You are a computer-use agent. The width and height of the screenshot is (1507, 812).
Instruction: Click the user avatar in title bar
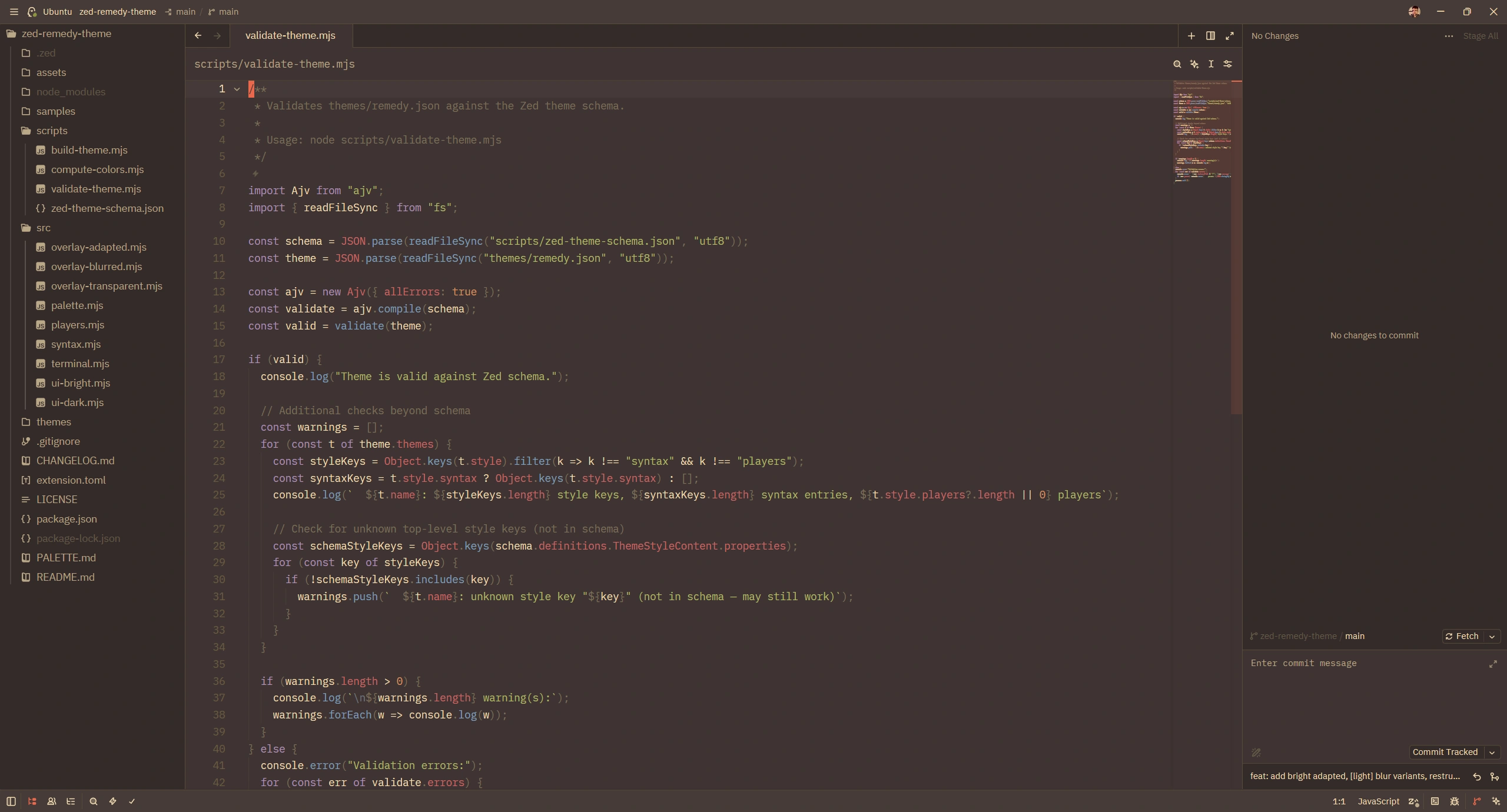click(x=1414, y=12)
